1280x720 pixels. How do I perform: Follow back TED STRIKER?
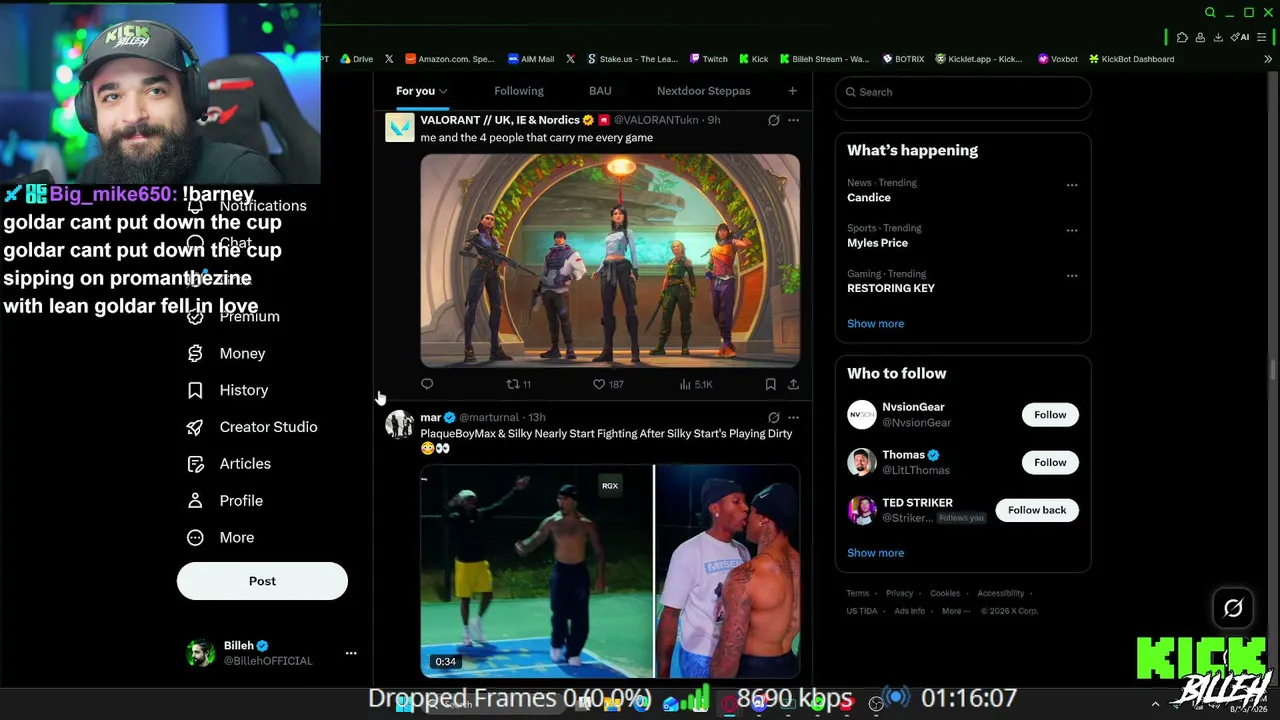(1037, 510)
